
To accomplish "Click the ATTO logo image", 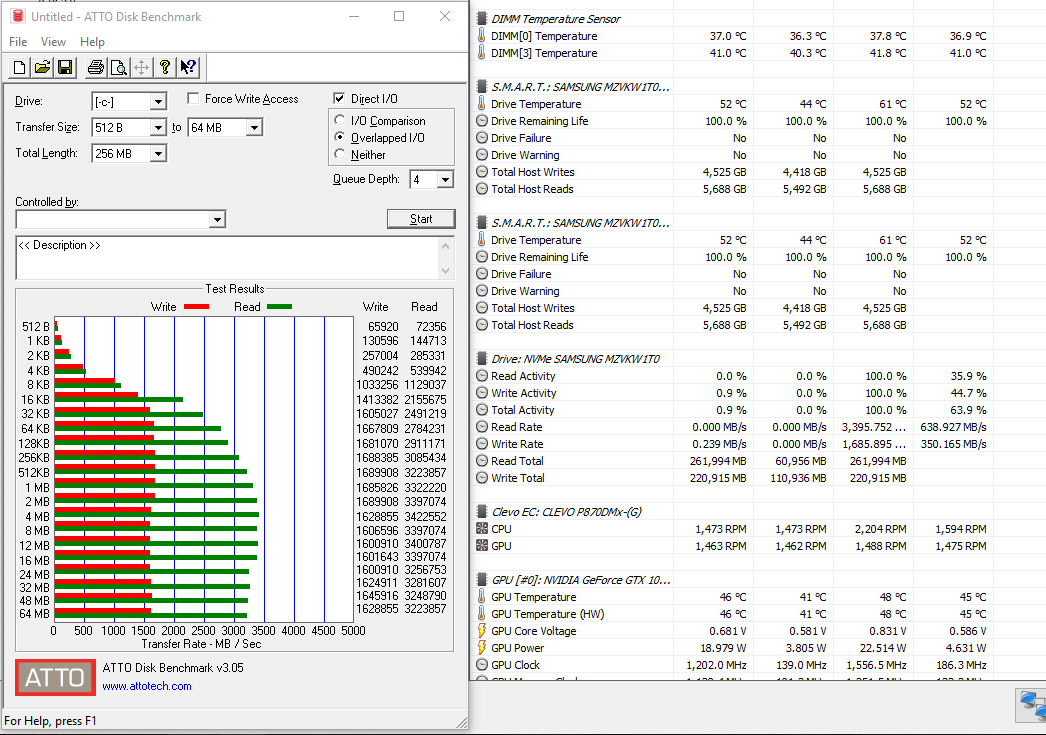I will (x=55, y=677).
